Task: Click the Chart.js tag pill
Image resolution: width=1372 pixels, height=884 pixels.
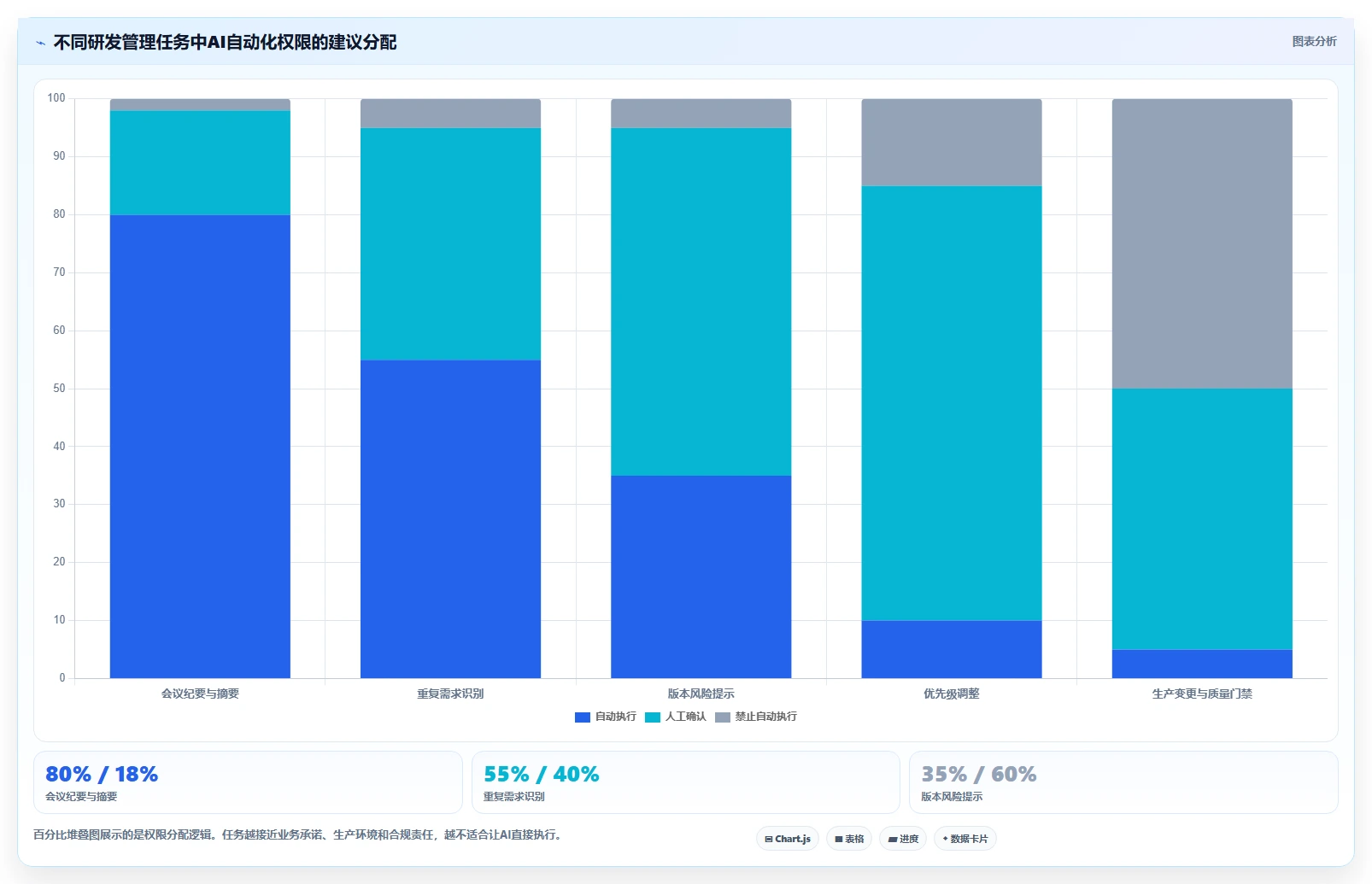Action: click(x=788, y=839)
